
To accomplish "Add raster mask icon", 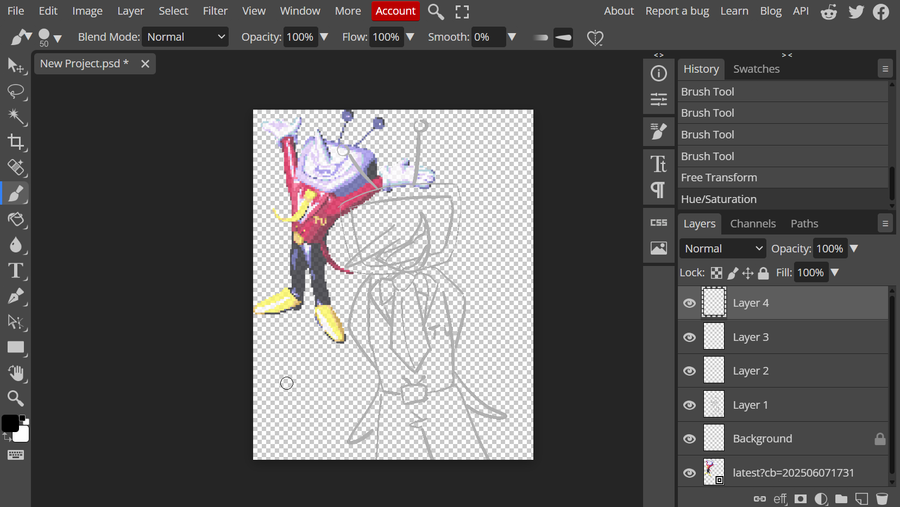I will (x=800, y=498).
